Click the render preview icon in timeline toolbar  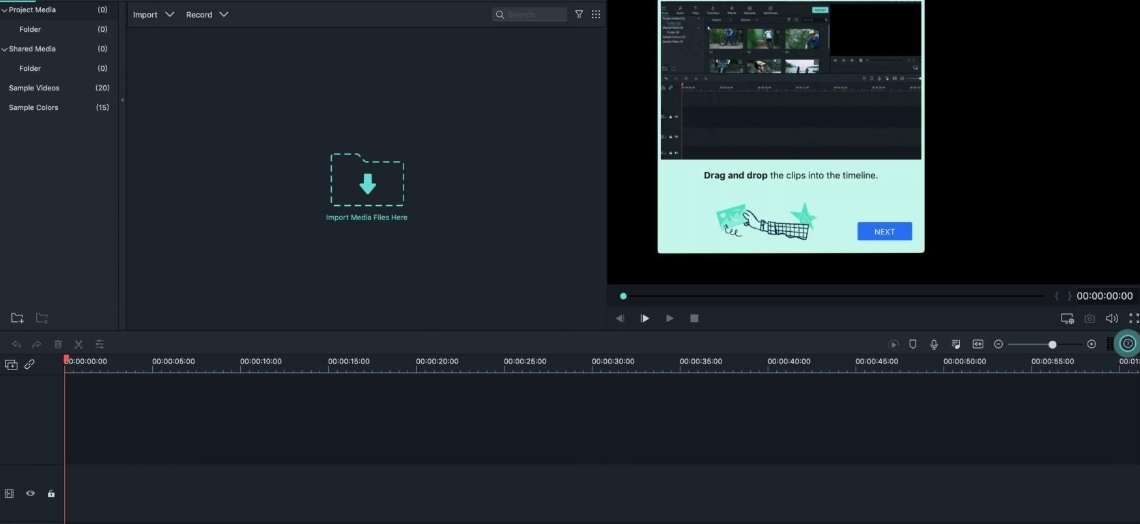point(894,344)
